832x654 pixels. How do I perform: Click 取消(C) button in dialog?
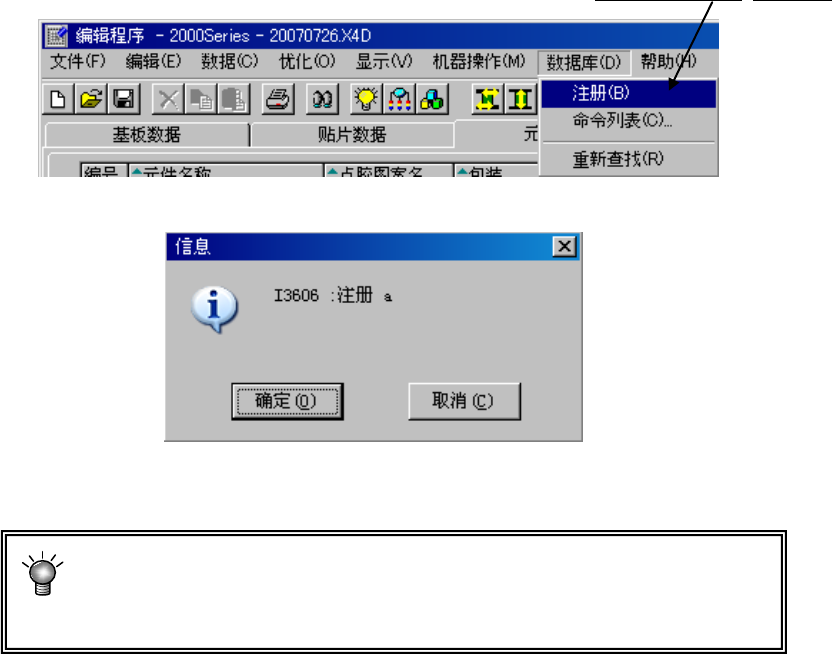[x=464, y=402]
